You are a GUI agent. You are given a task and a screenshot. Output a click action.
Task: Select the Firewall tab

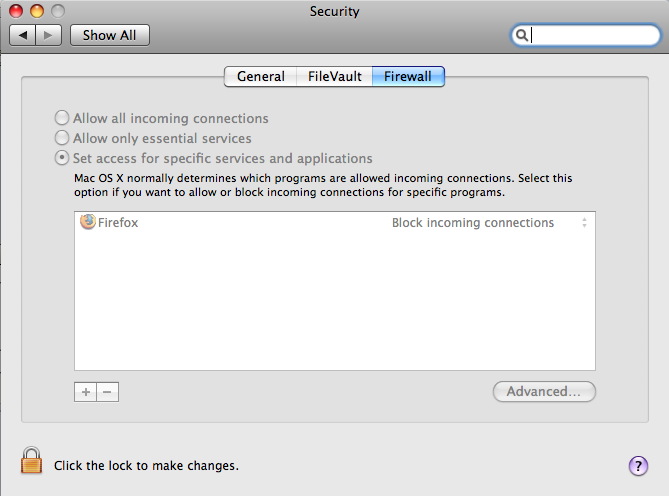pos(408,76)
